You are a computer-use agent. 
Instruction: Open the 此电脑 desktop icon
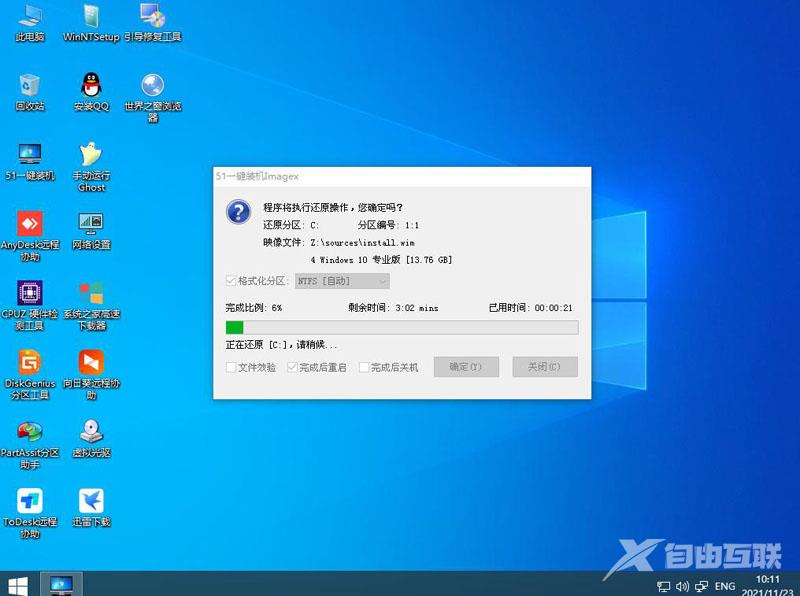coord(30,23)
